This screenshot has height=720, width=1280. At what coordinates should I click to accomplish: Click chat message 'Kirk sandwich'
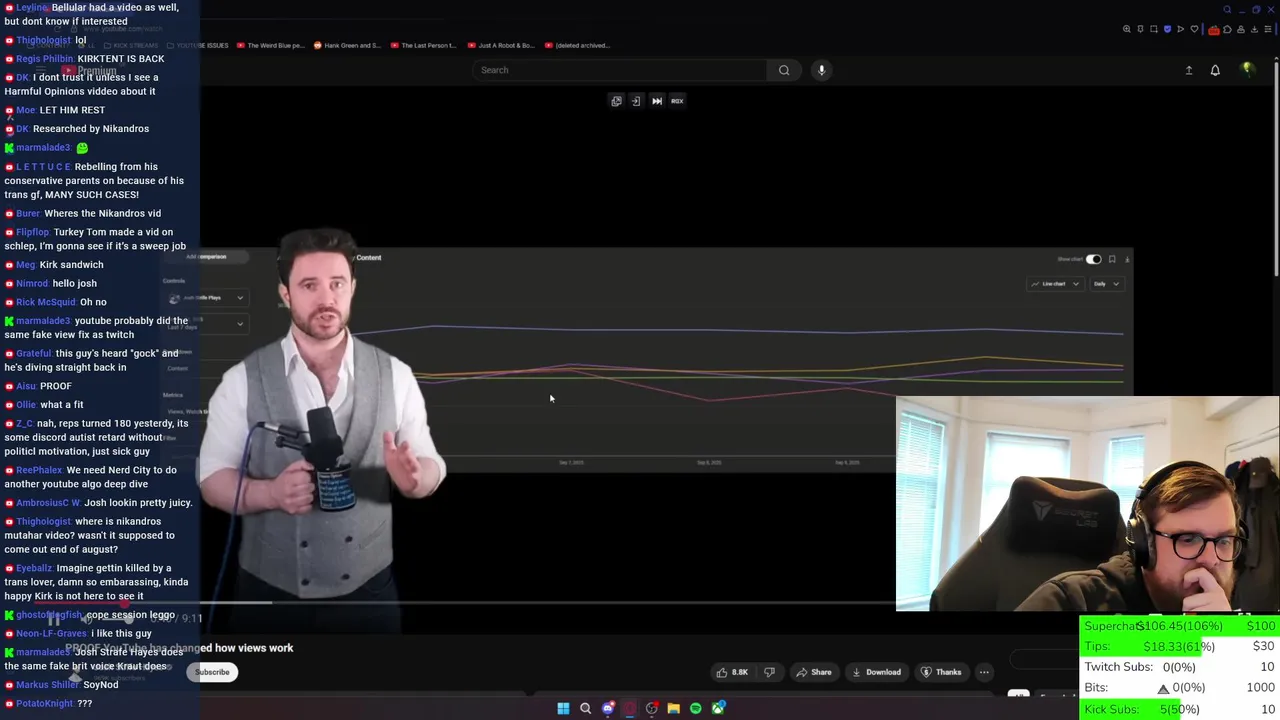(x=71, y=265)
